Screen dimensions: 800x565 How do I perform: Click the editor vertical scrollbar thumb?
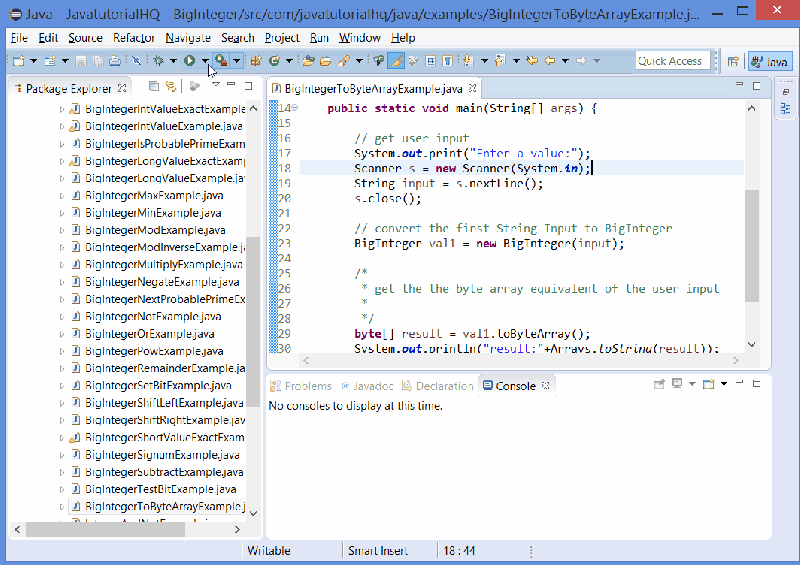click(x=752, y=245)
